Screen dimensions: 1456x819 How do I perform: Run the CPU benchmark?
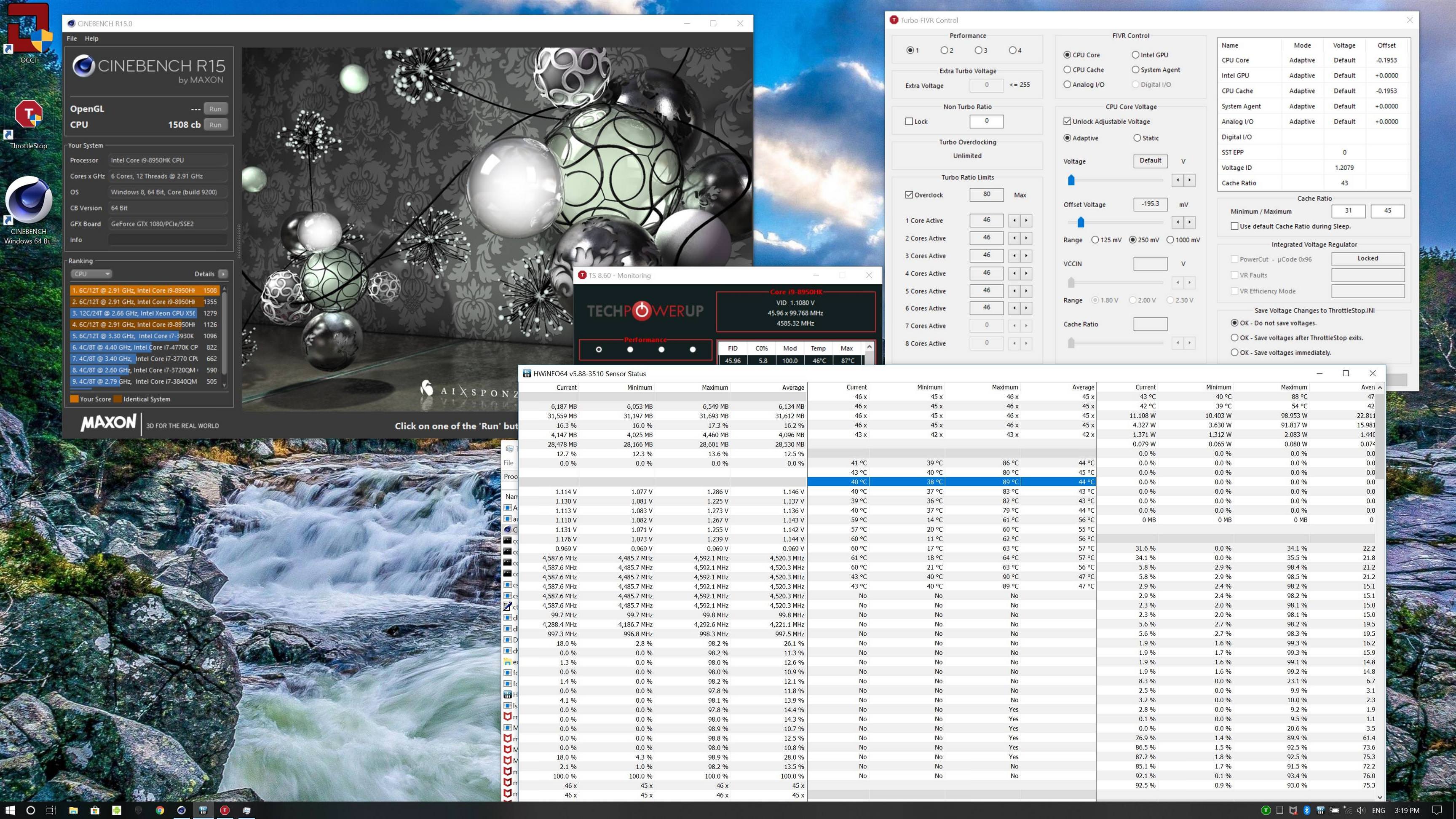pos(215,124)
